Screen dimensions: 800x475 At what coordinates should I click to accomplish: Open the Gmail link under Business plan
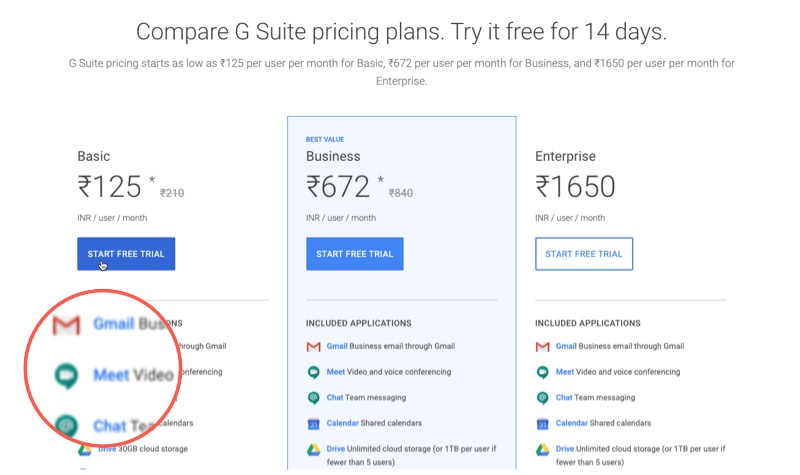click(x=337, y=346)
